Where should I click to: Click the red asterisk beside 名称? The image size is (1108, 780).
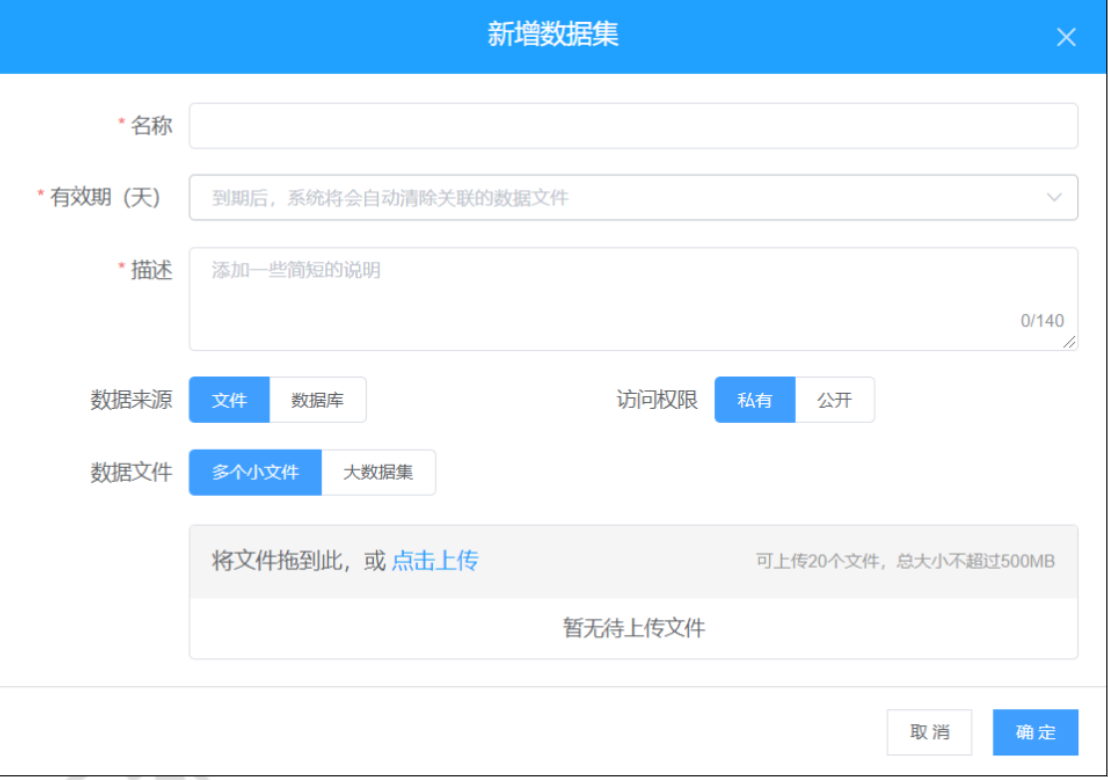(123, 122)
